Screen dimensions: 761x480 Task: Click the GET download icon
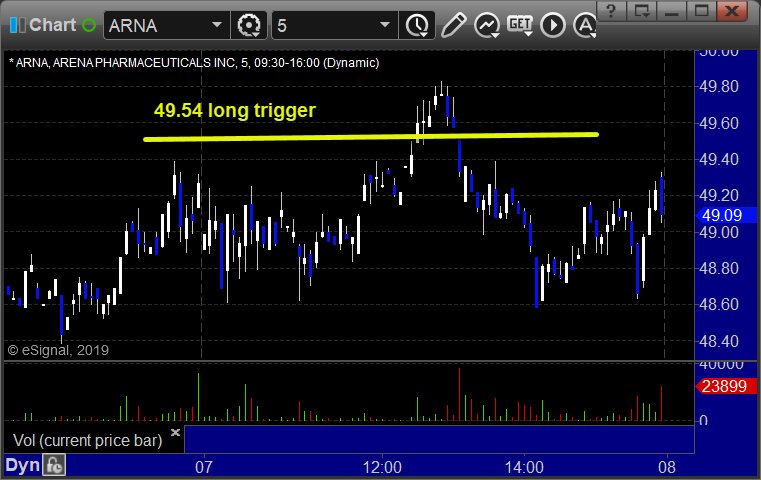pos(520,25)
